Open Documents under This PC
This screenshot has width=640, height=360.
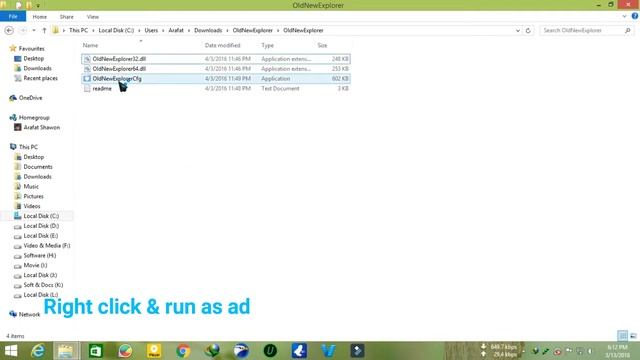38,167
